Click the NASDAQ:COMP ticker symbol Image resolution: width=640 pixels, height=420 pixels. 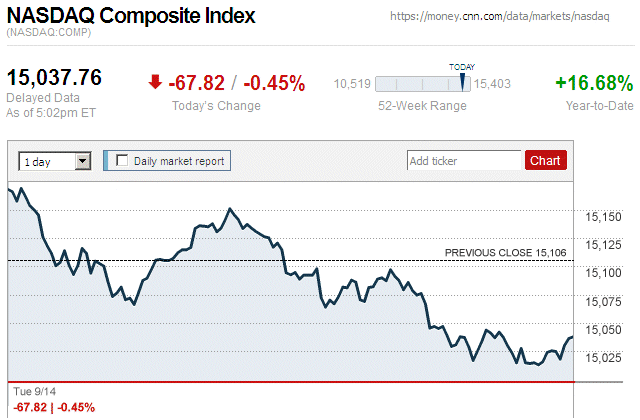tap(47, 34)
